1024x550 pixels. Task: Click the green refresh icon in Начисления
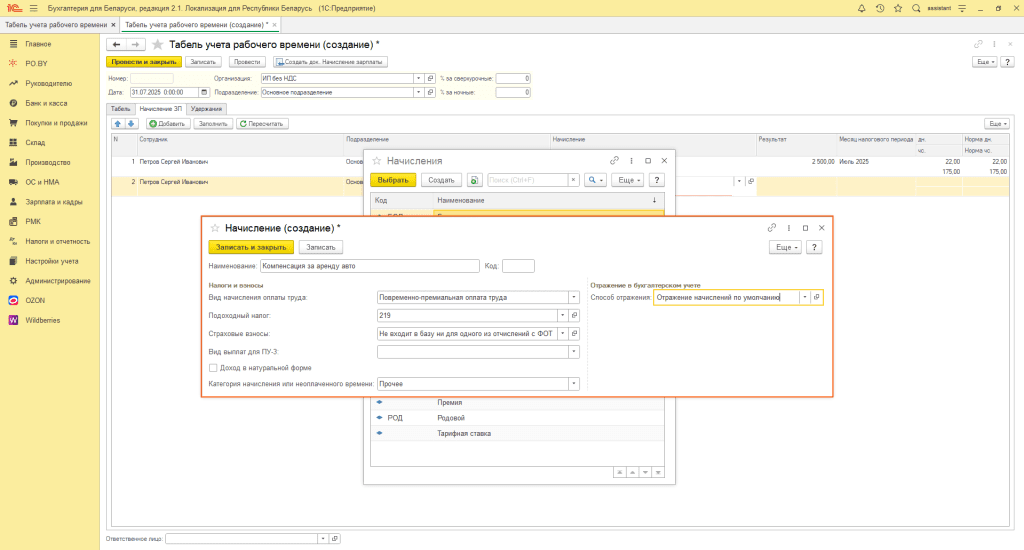coord(475,180)
